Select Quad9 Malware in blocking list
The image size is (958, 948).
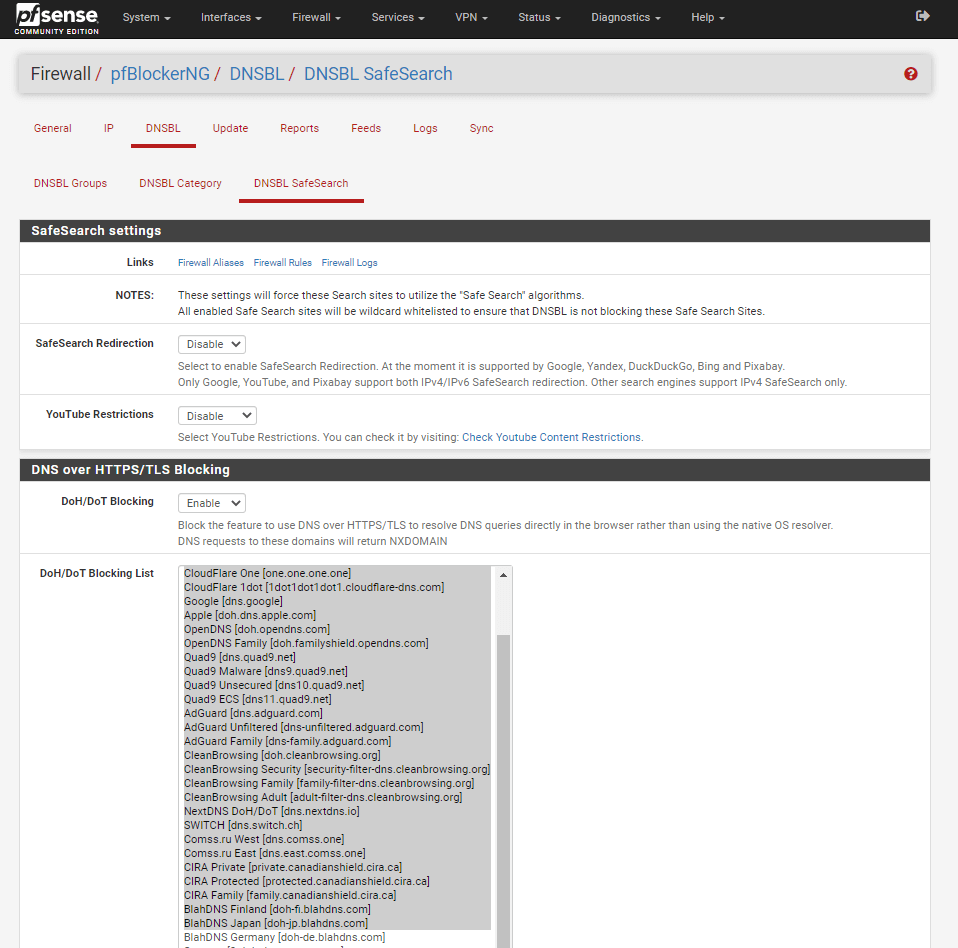pos(265,671)
